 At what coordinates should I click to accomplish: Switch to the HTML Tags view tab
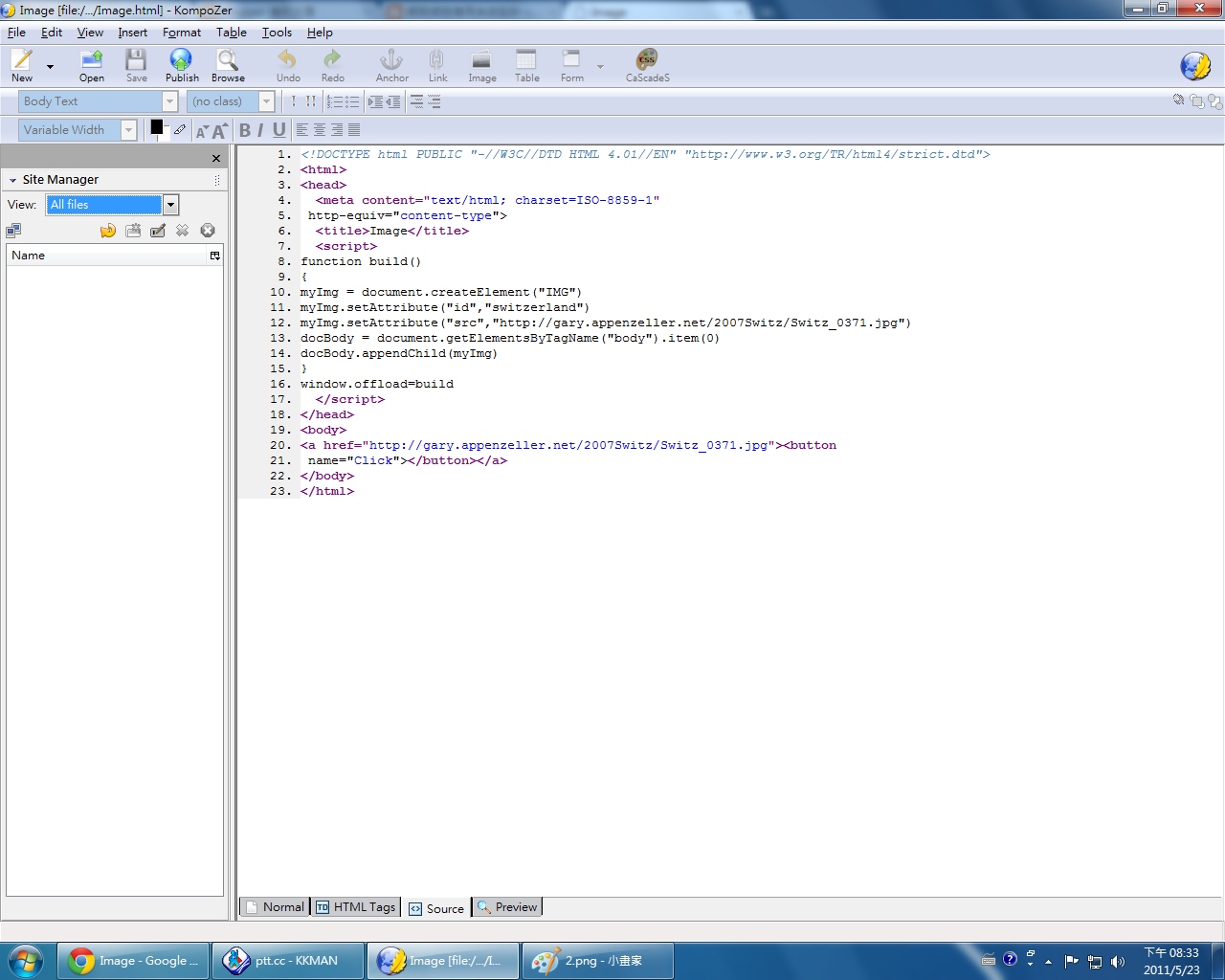tap(355, 907)
